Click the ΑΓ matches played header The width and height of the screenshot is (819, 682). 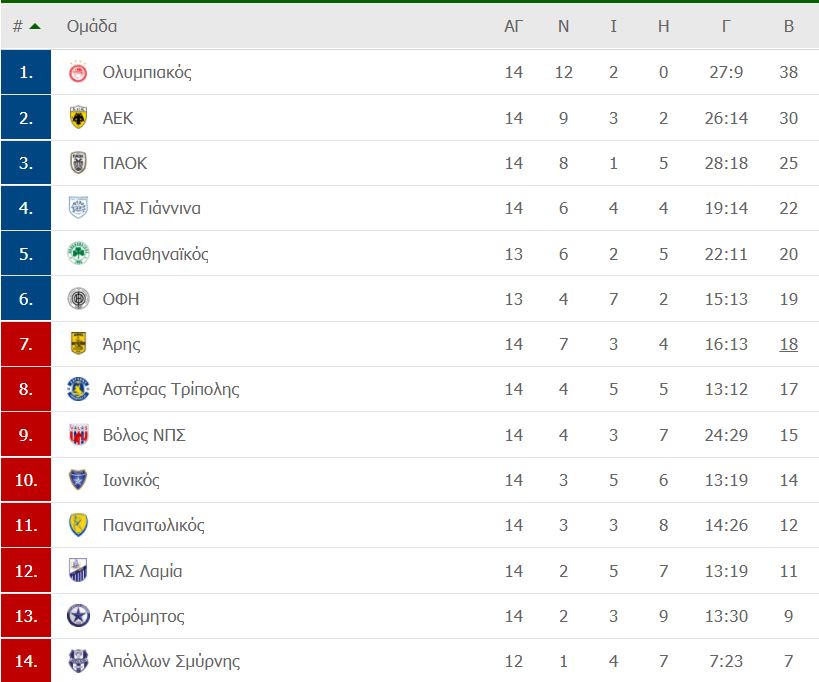click(513, 26)
